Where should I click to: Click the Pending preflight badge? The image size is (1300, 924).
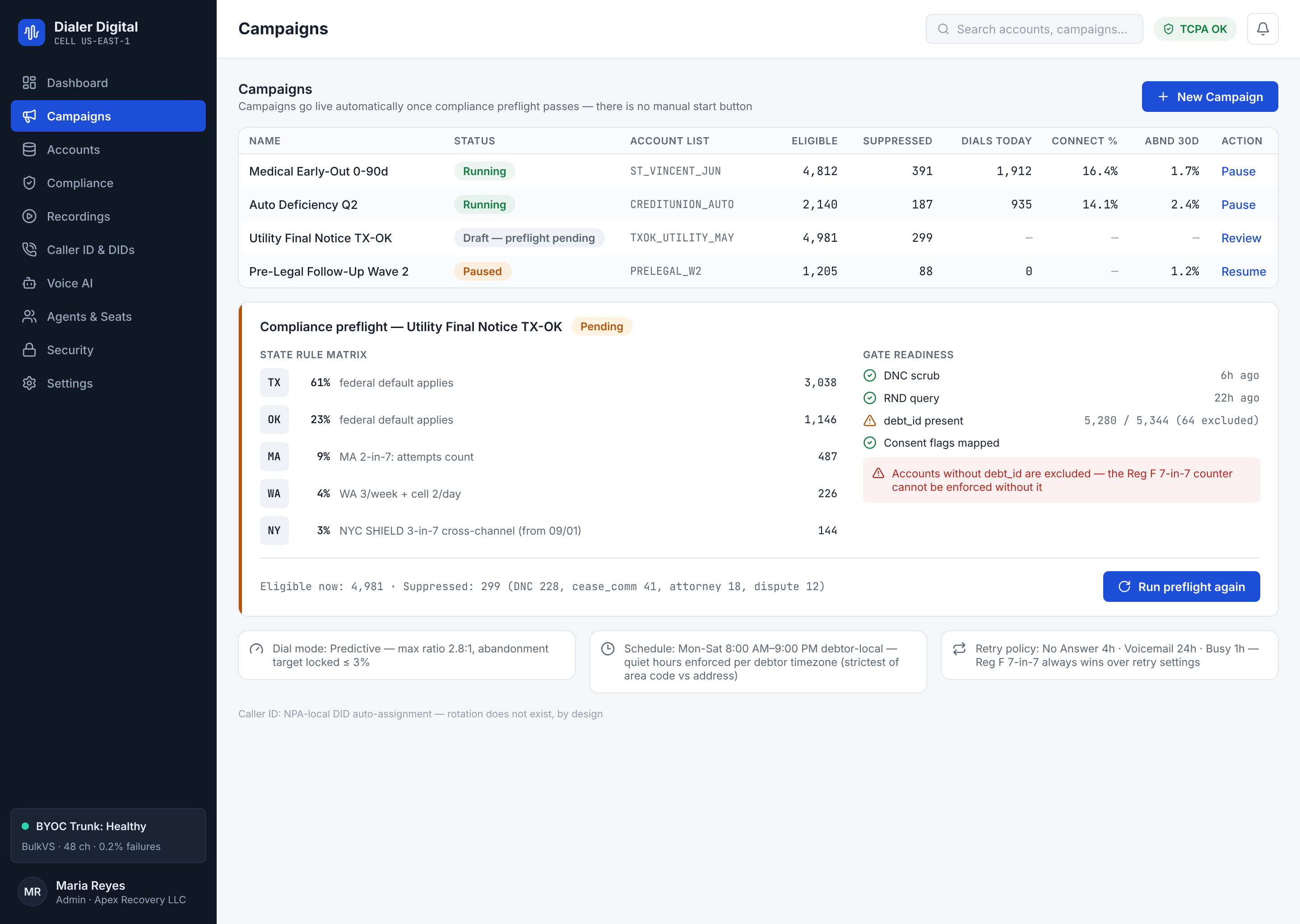602,327
